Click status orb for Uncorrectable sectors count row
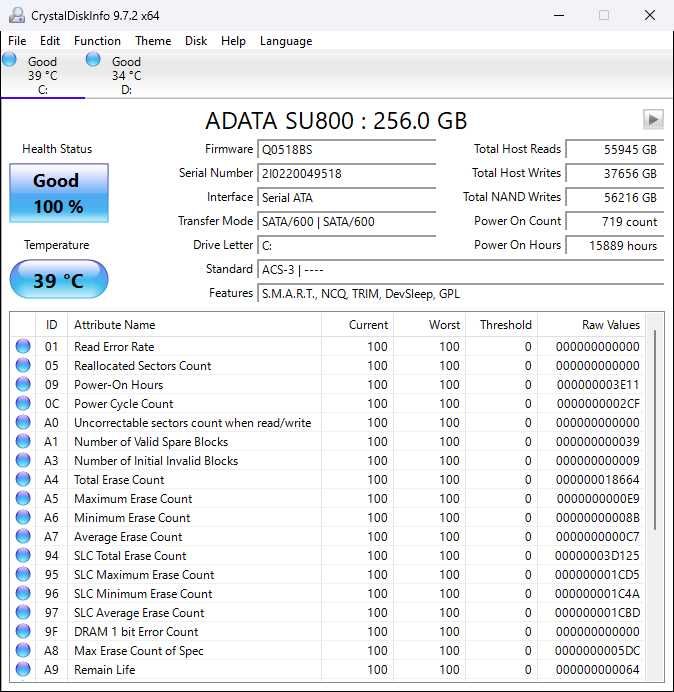 pos(23,422)
